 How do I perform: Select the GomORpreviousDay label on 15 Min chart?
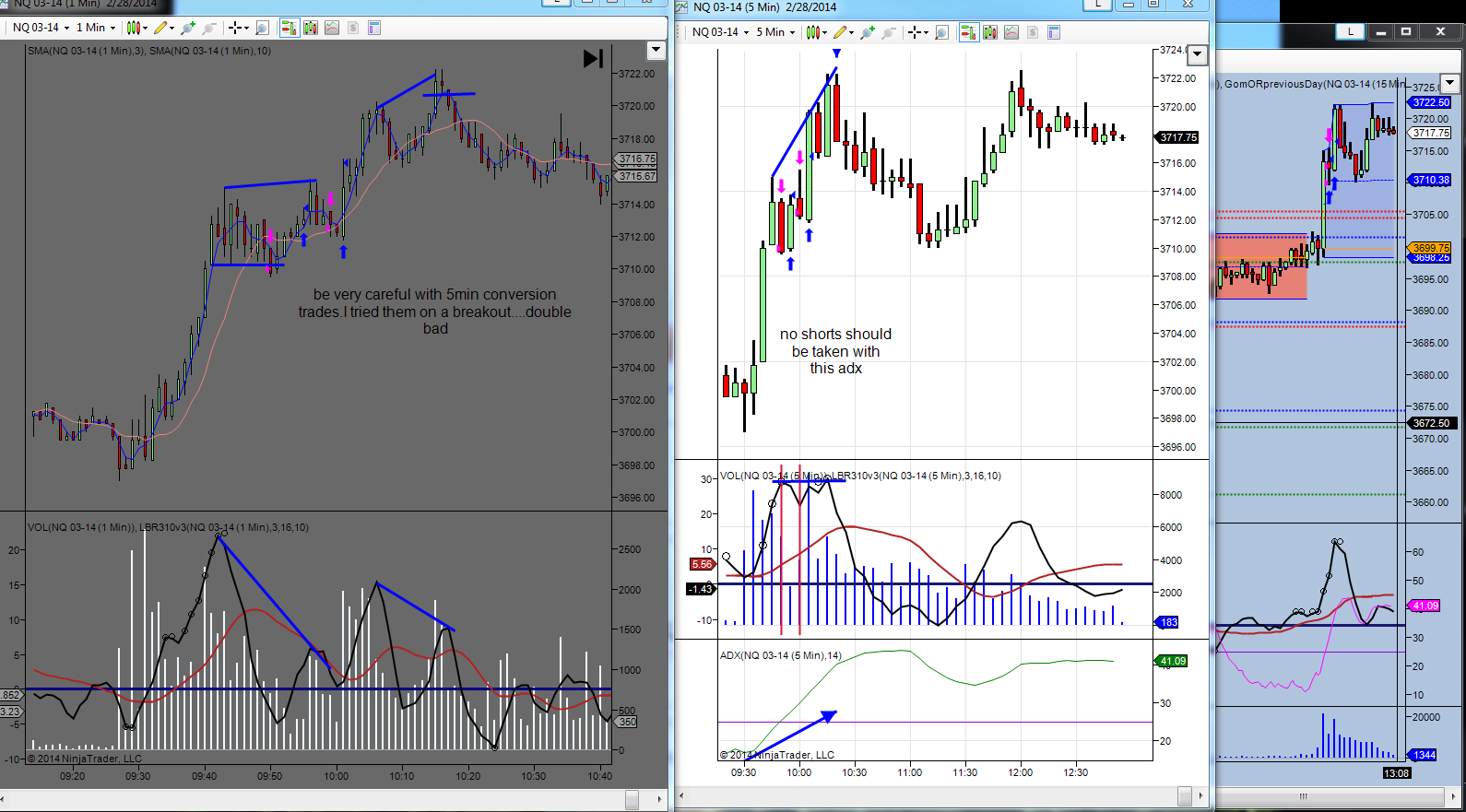tap(1315, 84)
